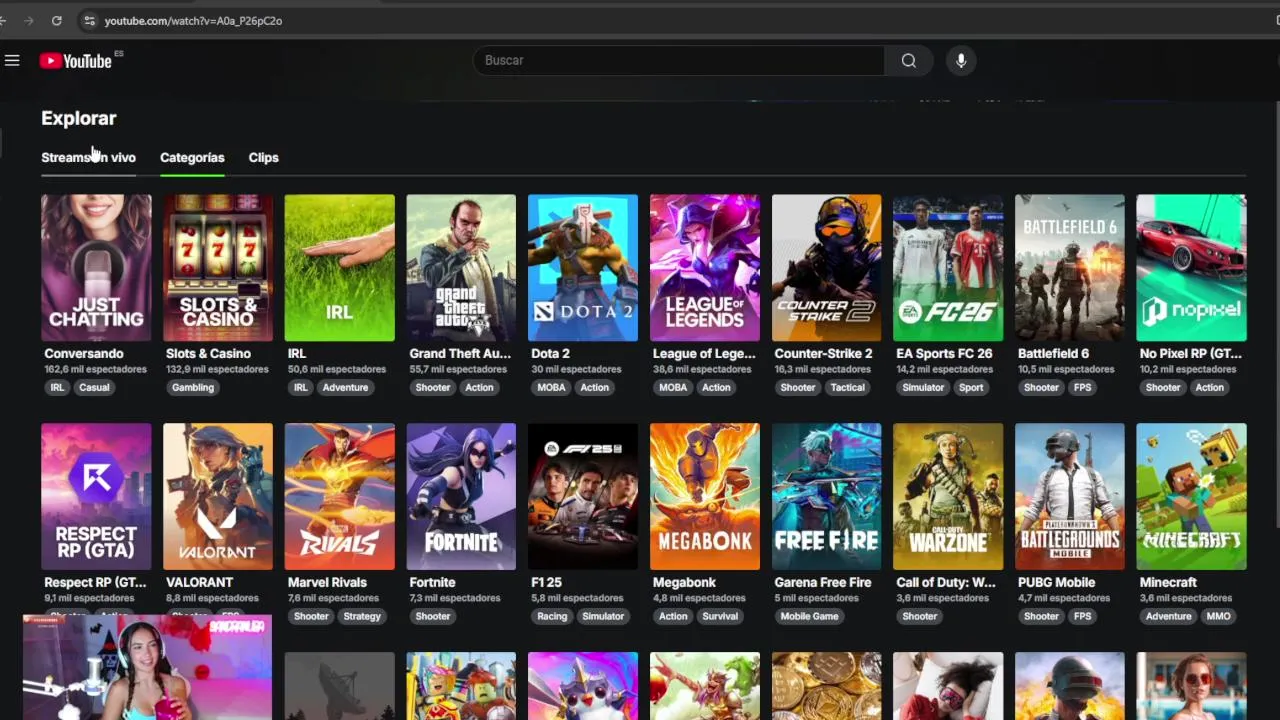This screenshot has height=720, width=1280.
Task: Open the IRL grass cover
Action: [x=340, y=268]
